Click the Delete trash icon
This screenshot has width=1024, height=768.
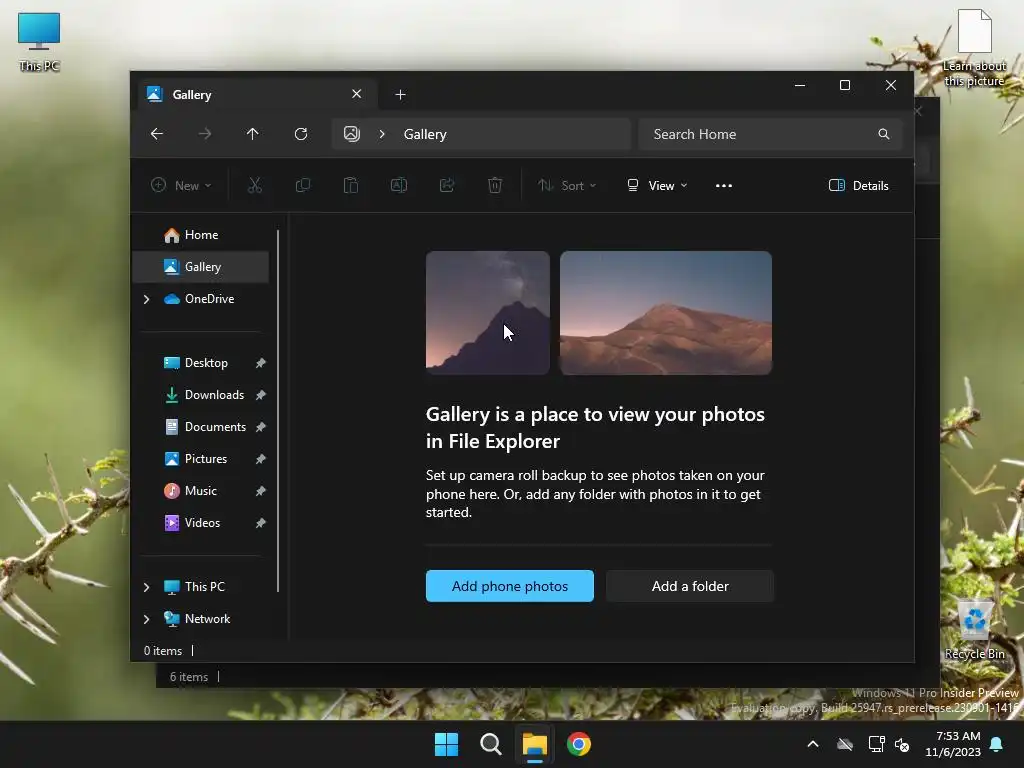click(x=495, y=185)
